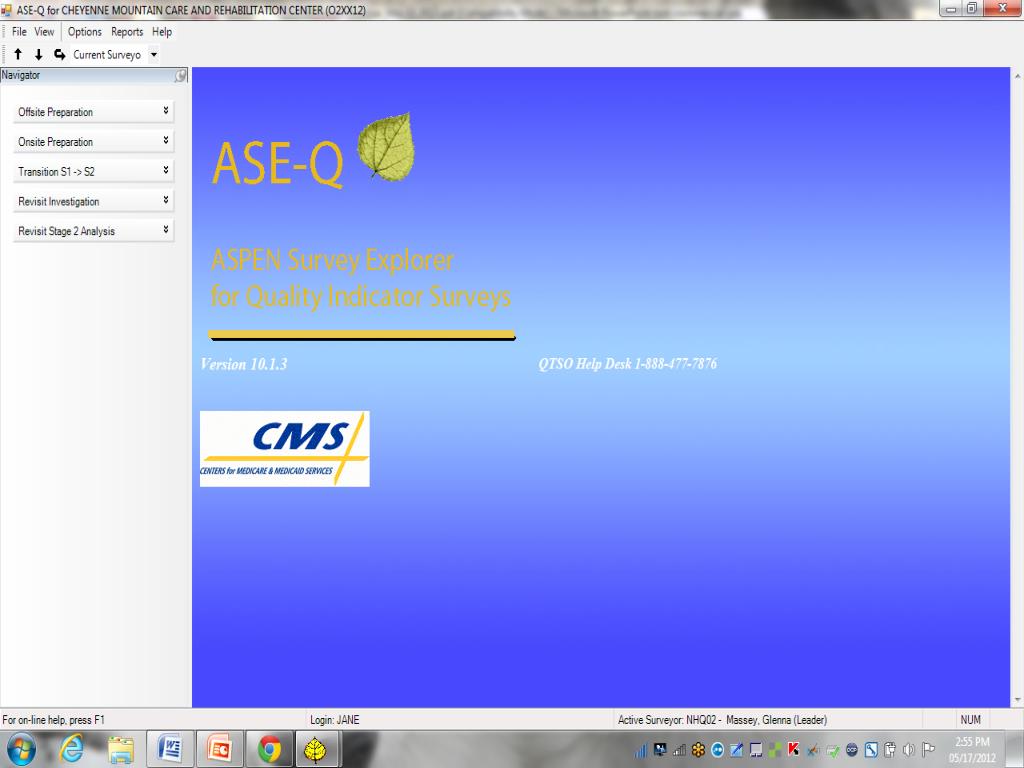The height and width of the screenshot is (768, 1024).
Task: Open Windows Explorer folder in taskbar
Action: (x=121, y=750)
